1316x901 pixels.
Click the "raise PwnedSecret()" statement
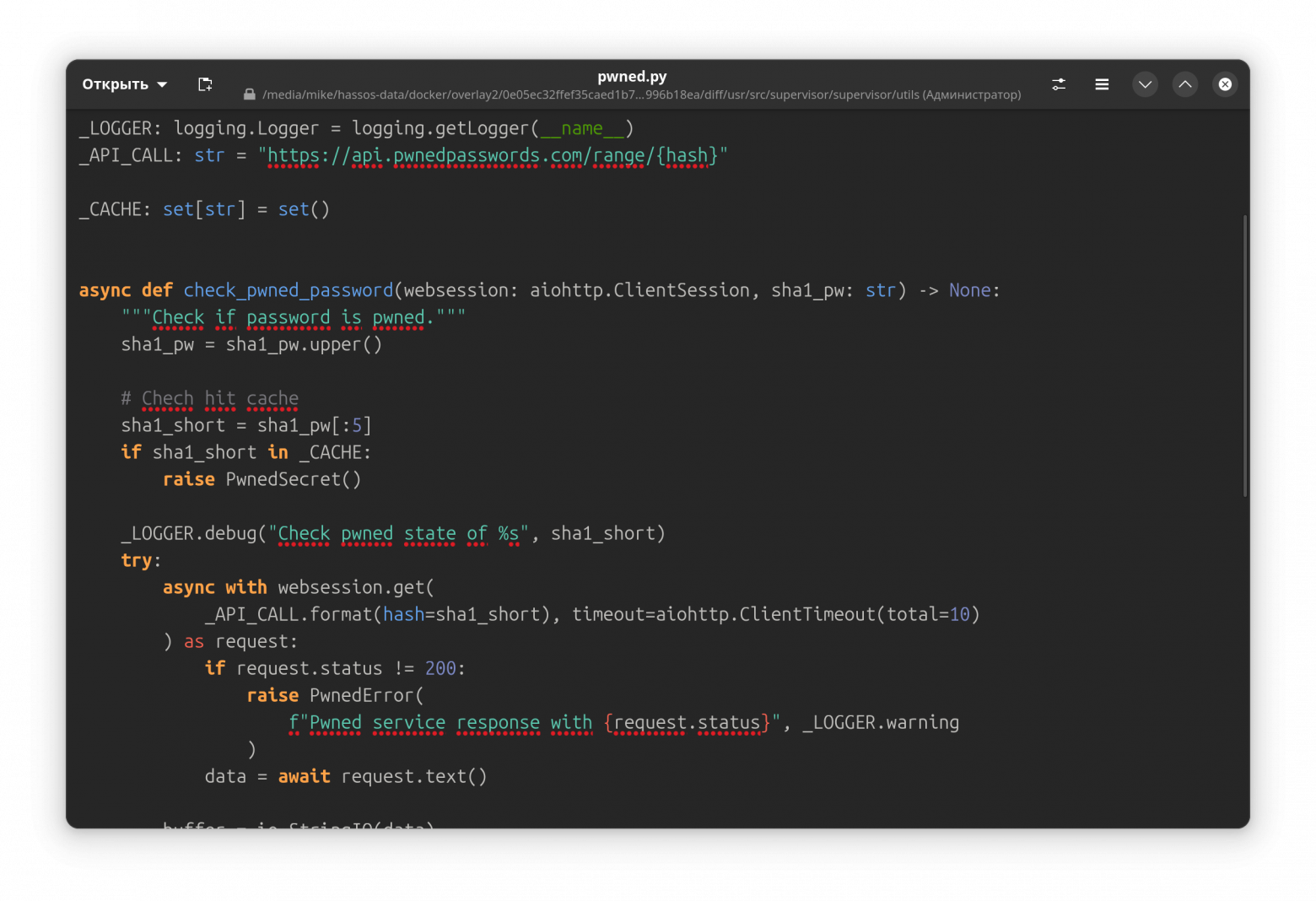tap(262, 479)
